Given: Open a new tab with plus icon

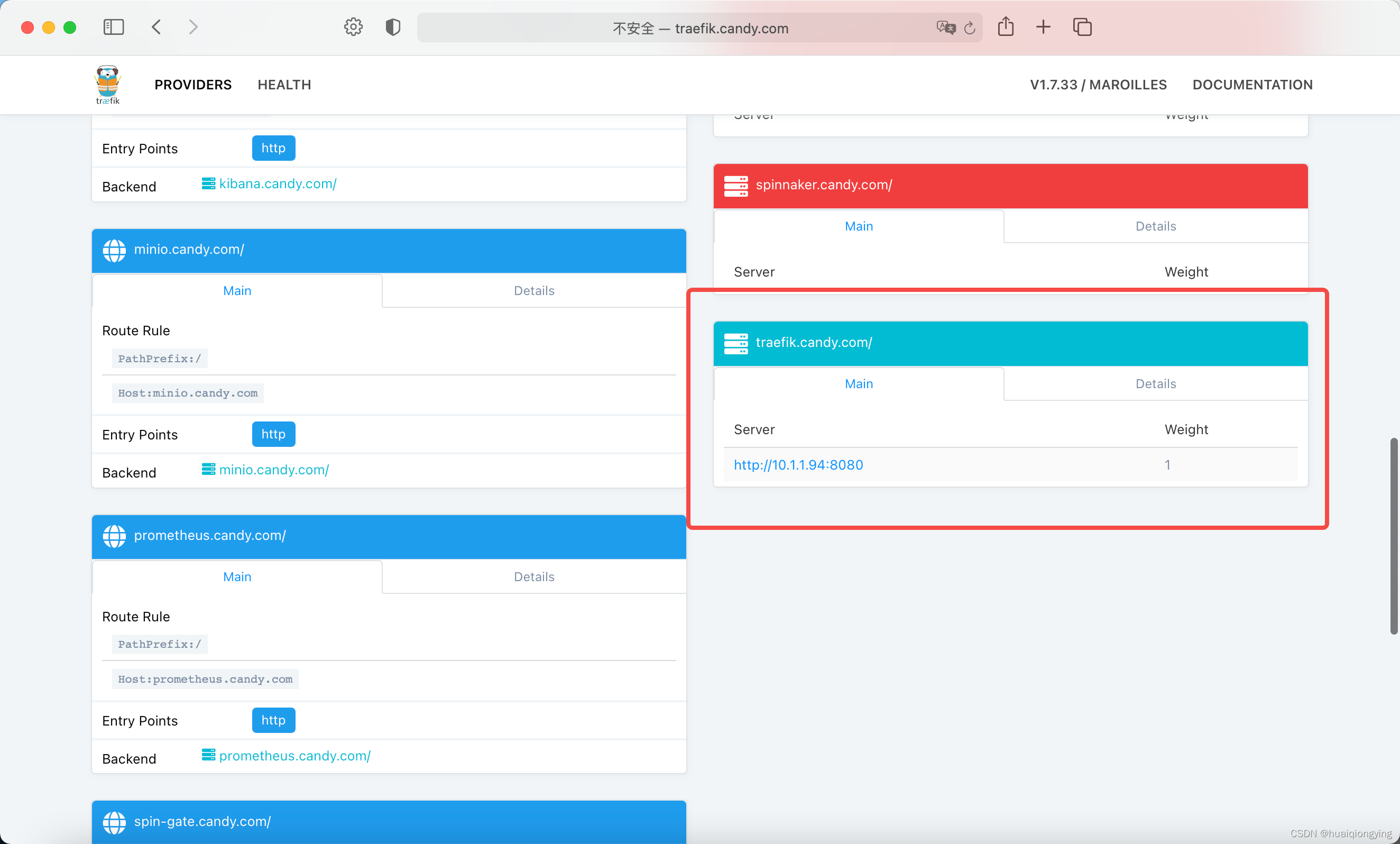Looking at the screenshot, I should click(x=1043, y=27).
